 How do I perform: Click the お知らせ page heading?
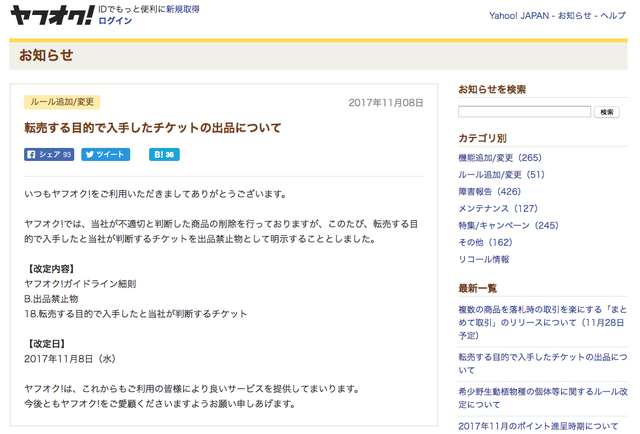point(46,55)
